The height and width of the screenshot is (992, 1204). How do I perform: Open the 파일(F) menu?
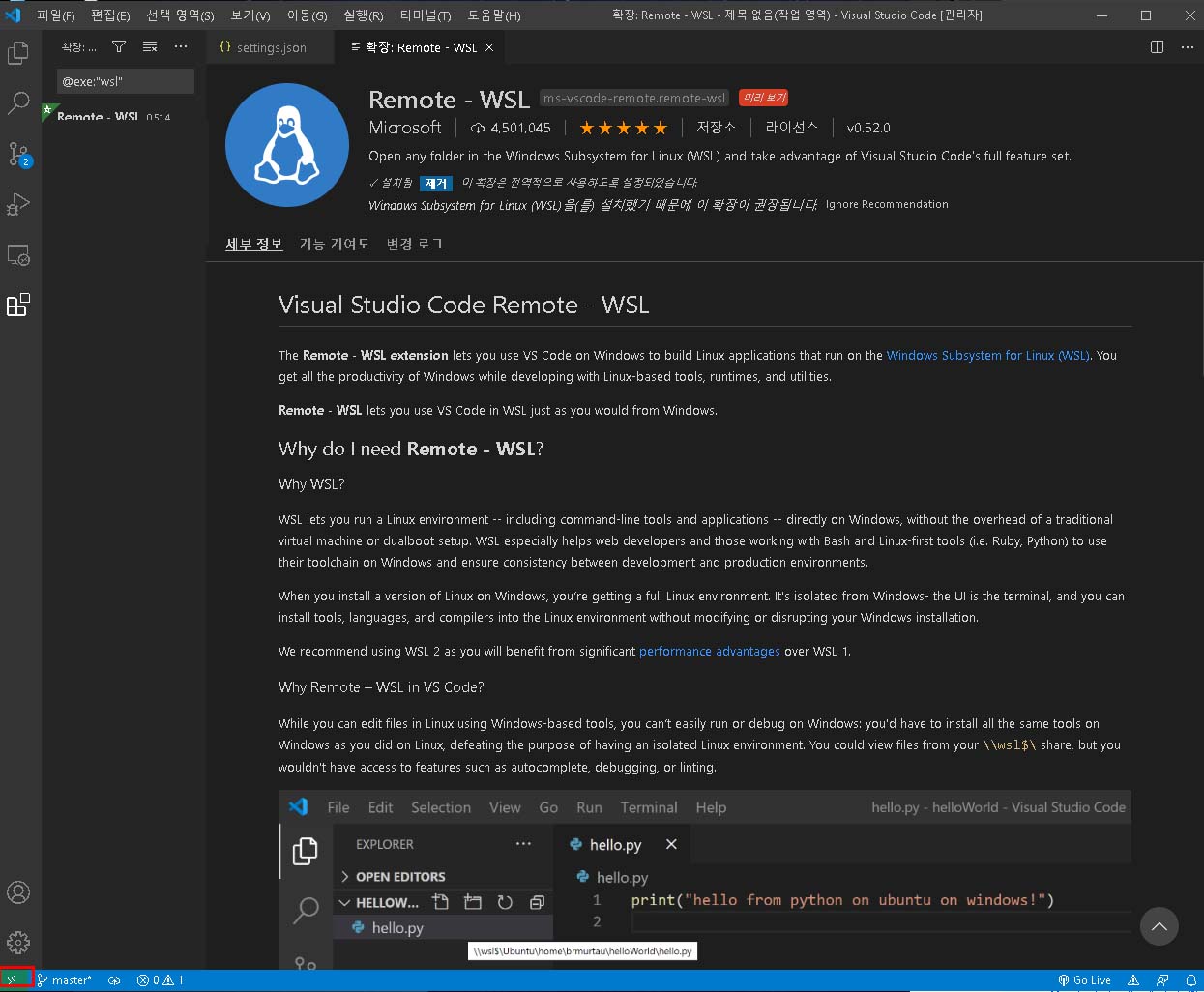pos(56,15)
